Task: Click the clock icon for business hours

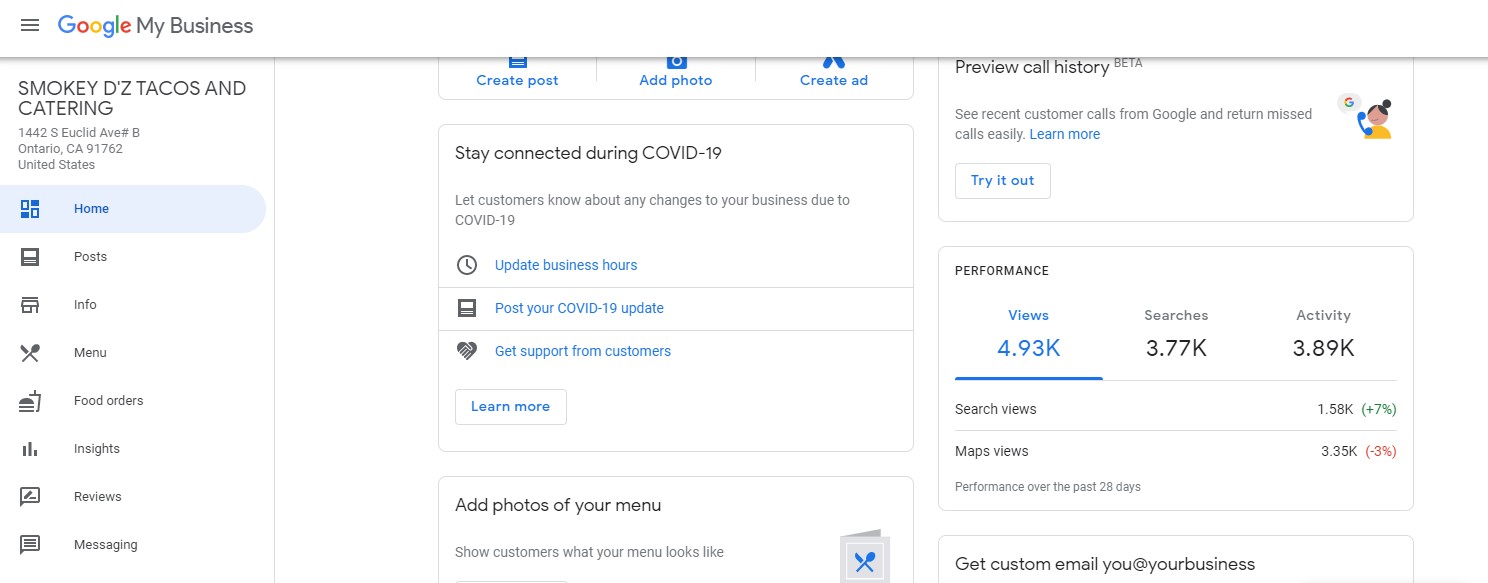Action: click(467, 265)
